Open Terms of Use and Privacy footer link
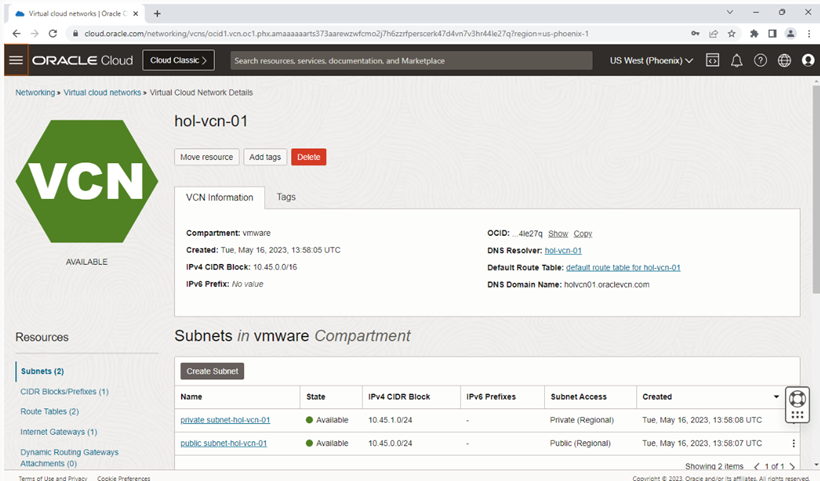This screenshot has height=481, width=820. point(53,478)
